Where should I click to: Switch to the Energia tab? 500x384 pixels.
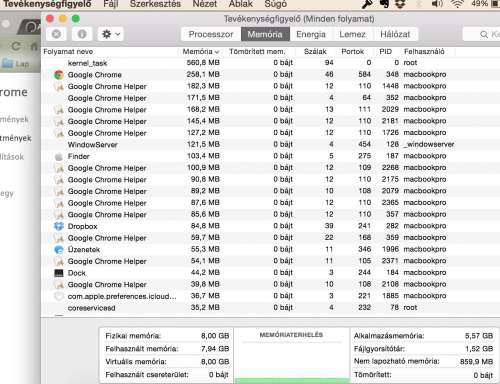click(x=311, y=34)
